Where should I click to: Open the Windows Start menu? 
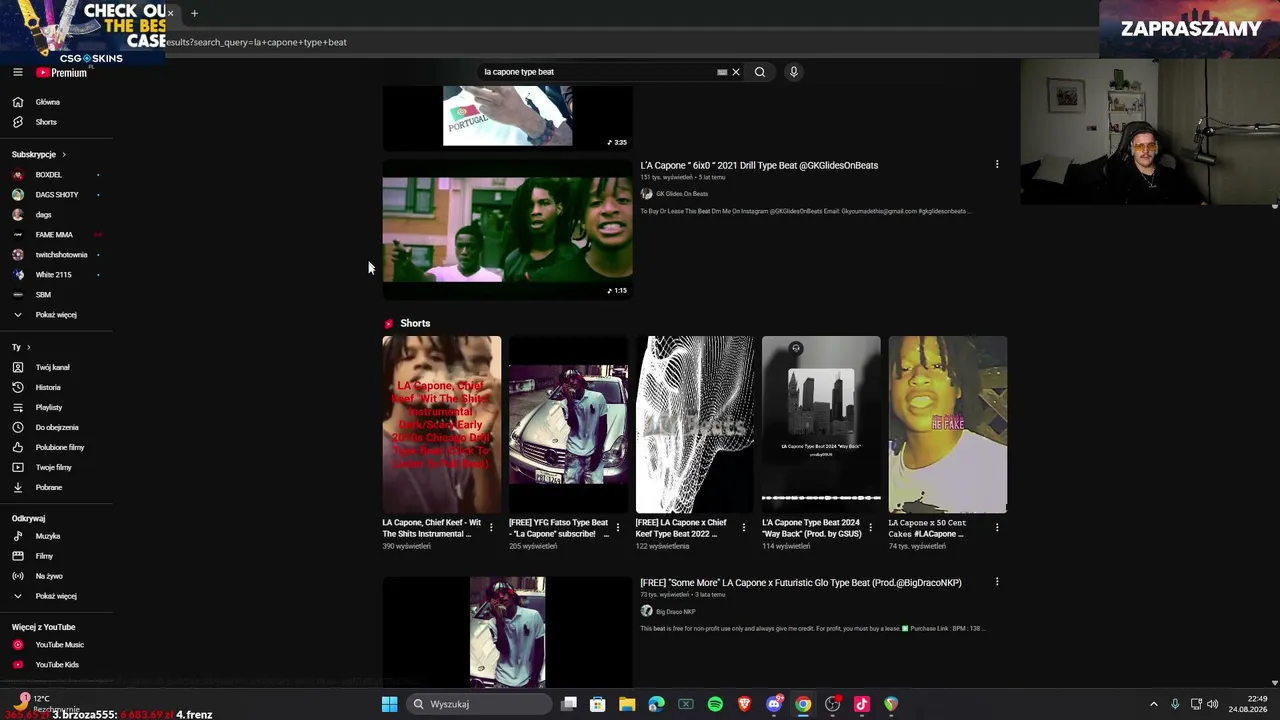tap(389, 704)
